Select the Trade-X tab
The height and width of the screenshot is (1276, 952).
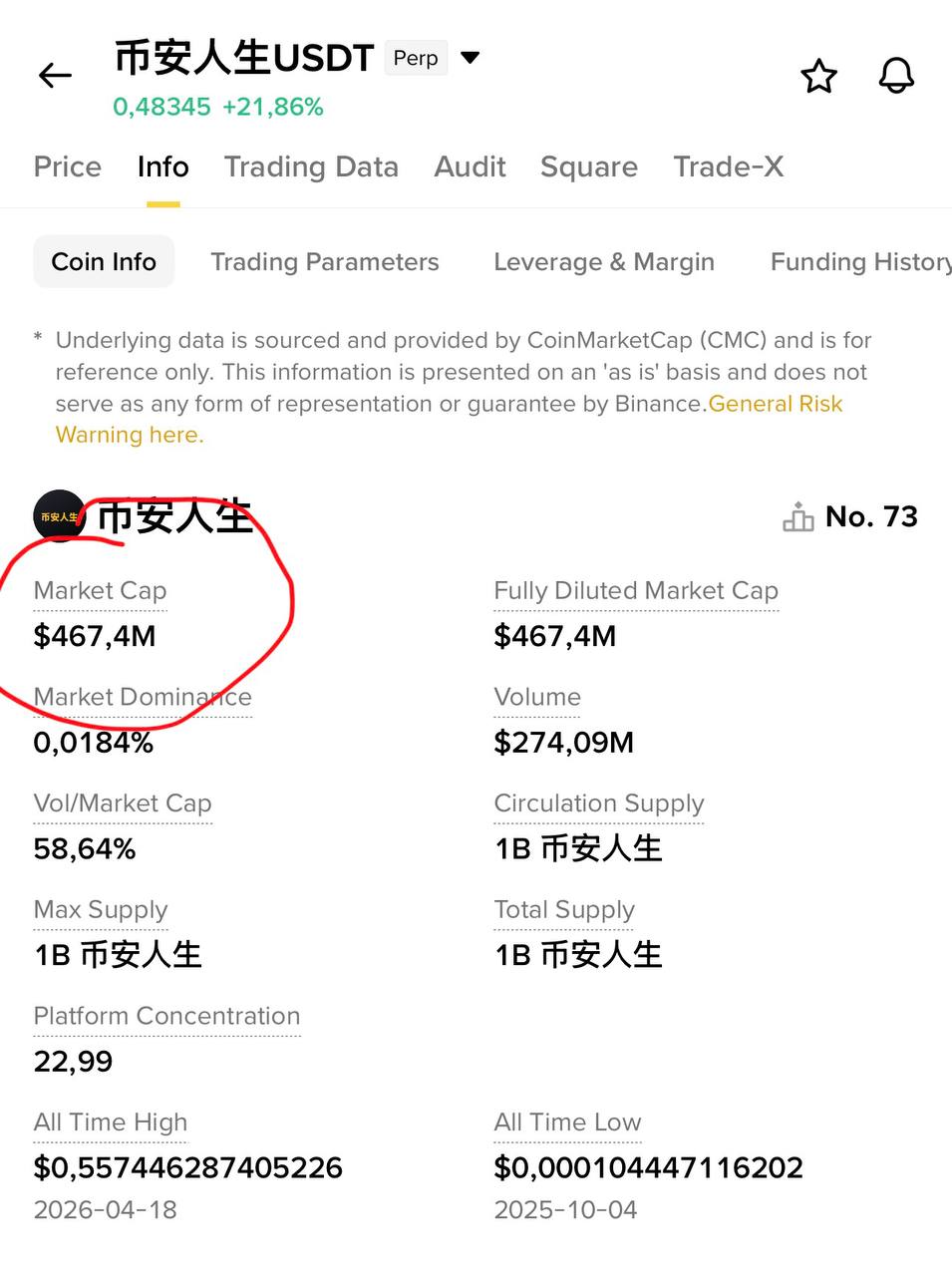(x=729, y=166)
